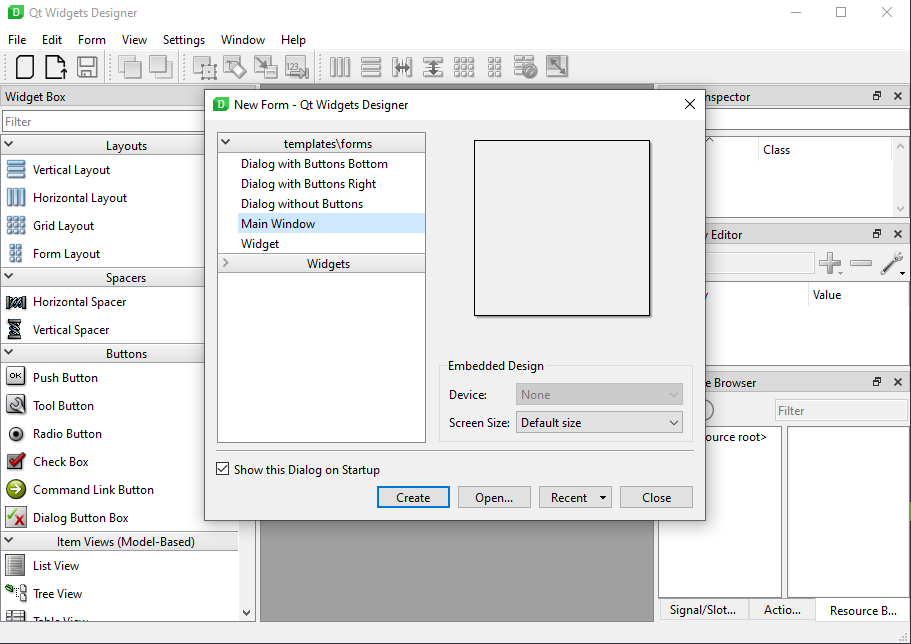
Task: Expand the Widgets tree group in dialog
Action: (226, 263)
